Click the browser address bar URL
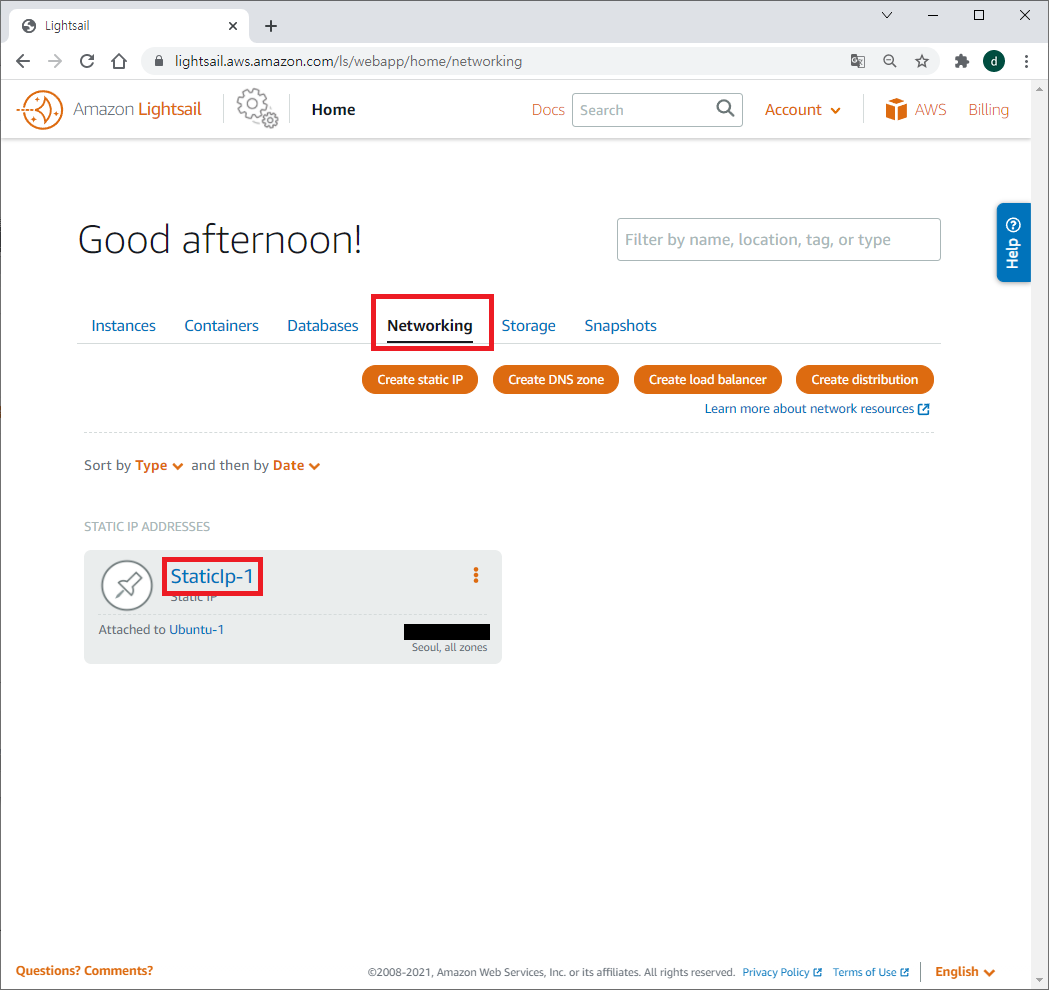Image resolution: width=1049 pixels, height=990 pixels. [x=349, y=62]
